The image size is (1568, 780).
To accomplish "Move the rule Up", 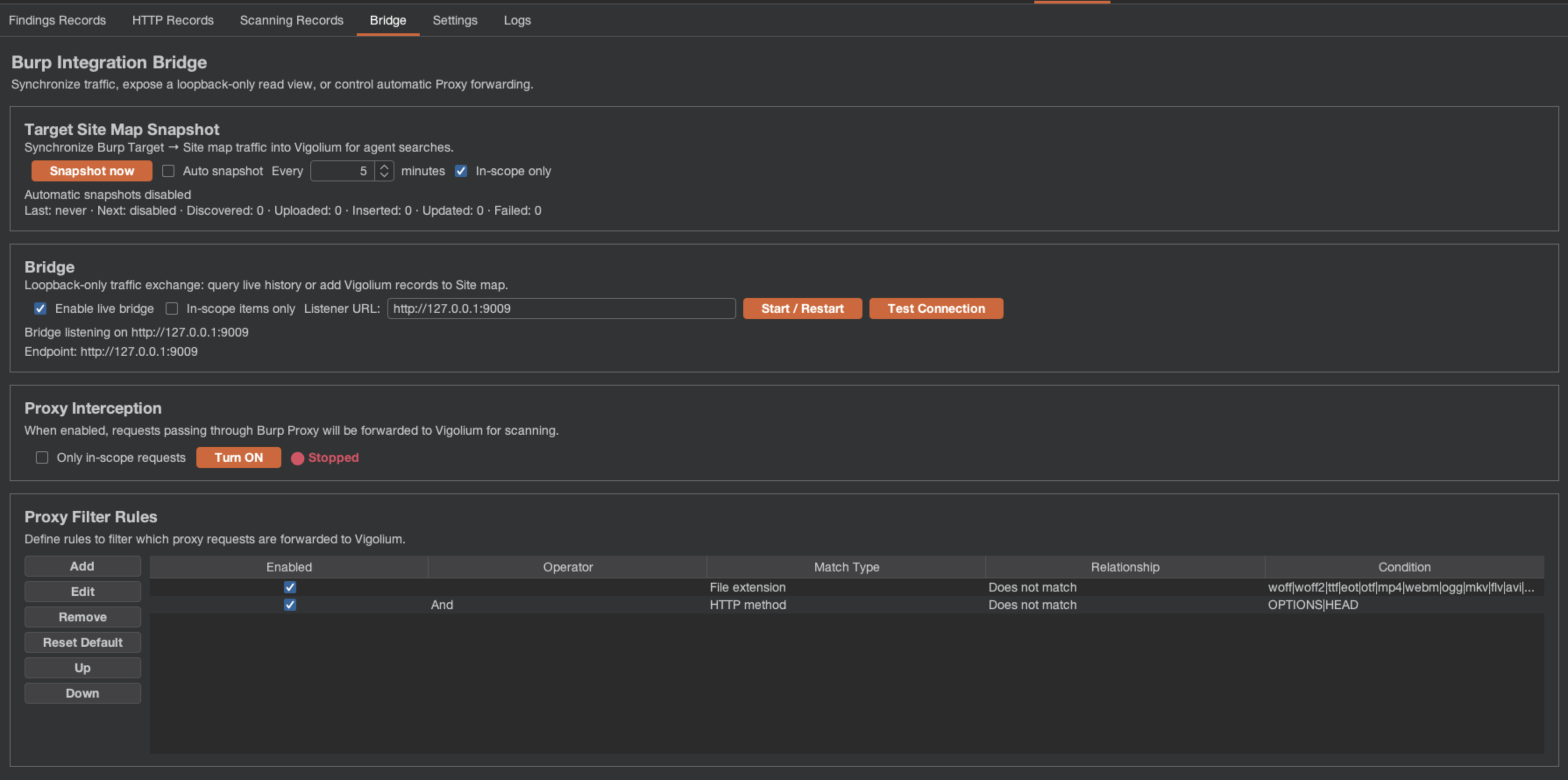I will pyautogui.click(x=82, y=668).
